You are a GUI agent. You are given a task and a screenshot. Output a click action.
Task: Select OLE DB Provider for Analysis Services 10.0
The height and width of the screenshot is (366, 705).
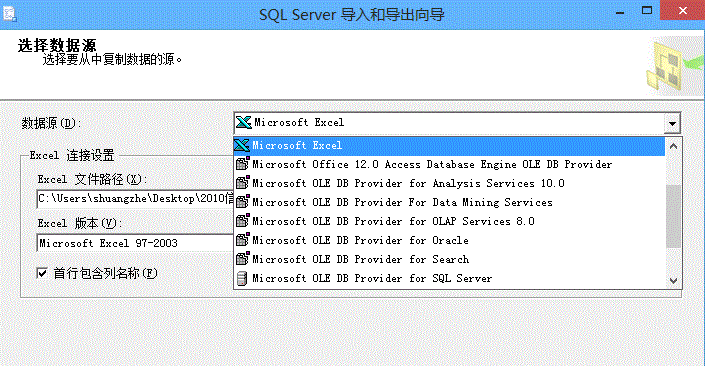click(449, 183)
